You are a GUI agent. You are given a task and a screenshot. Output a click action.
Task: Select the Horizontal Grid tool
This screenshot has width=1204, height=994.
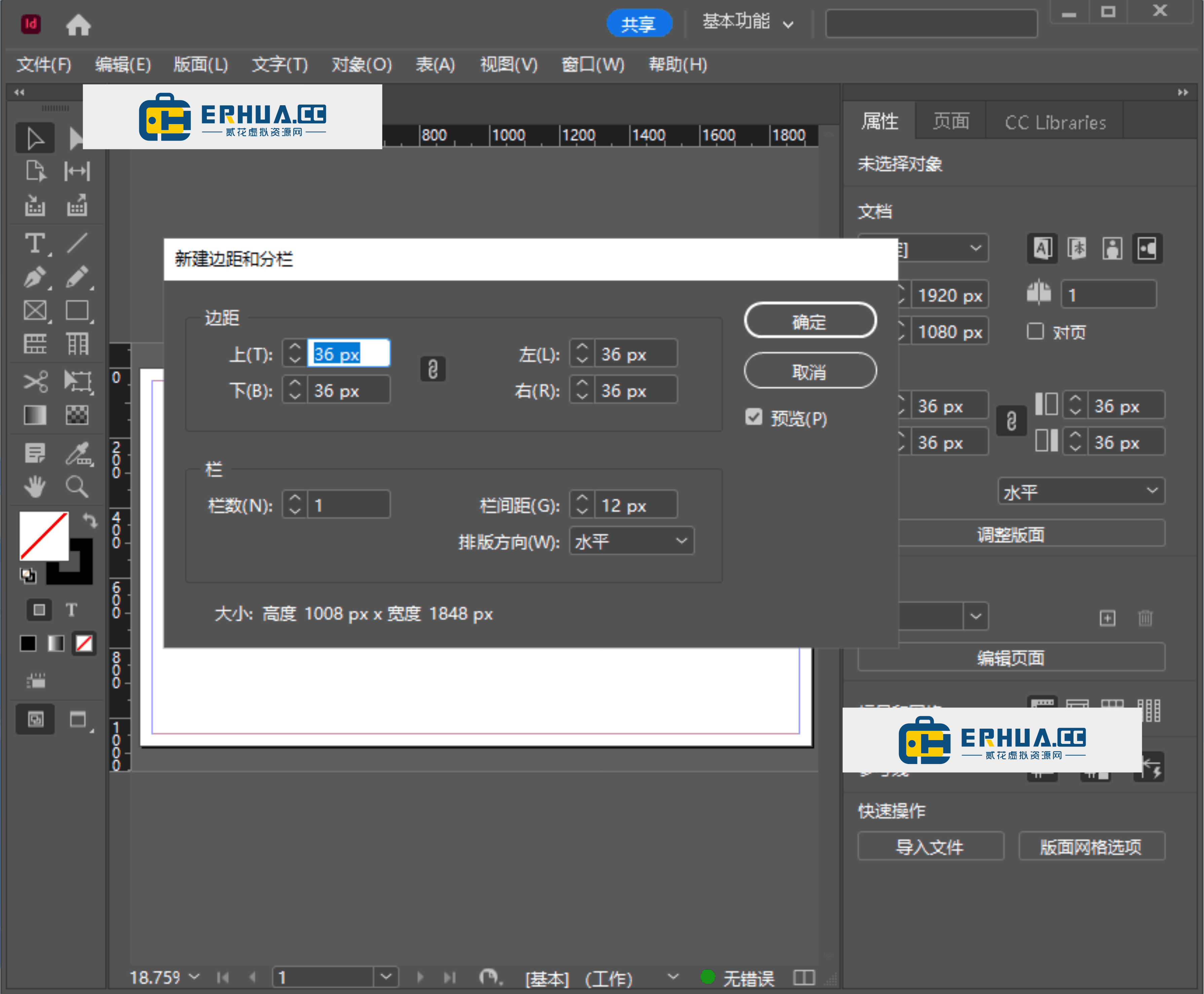click(36, 344)
